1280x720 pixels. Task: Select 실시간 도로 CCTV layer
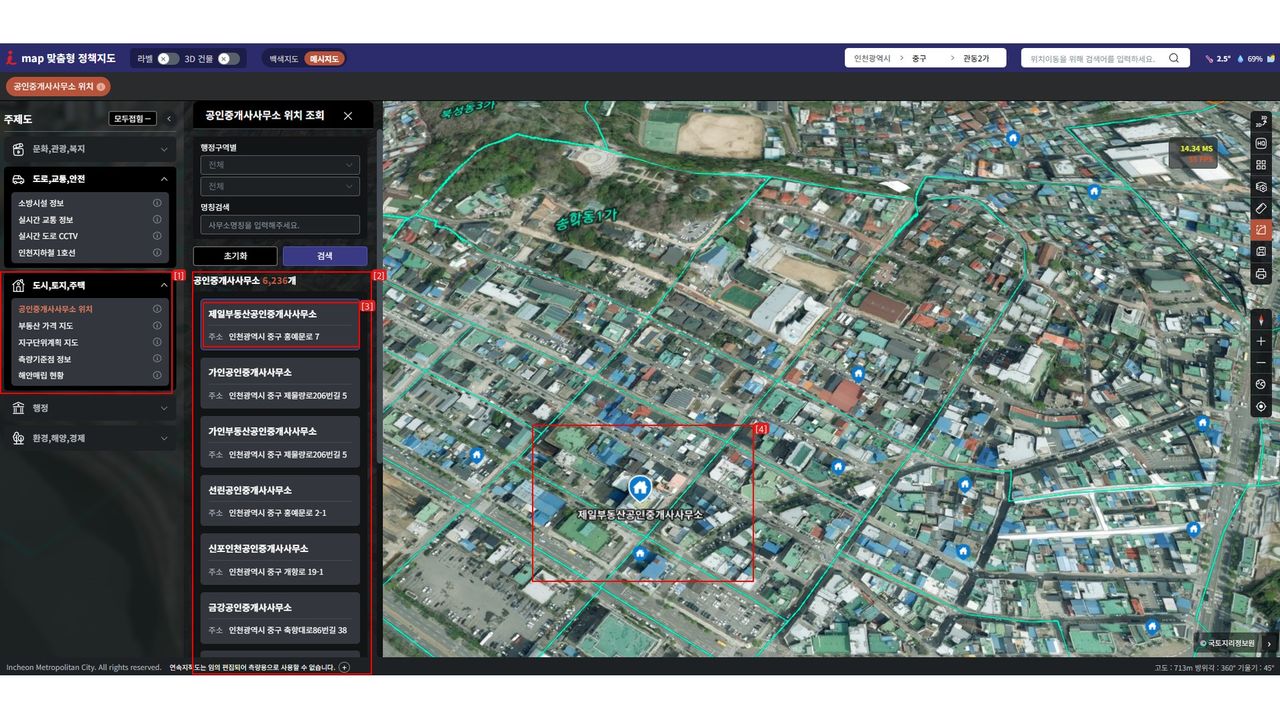click(46, 236)
